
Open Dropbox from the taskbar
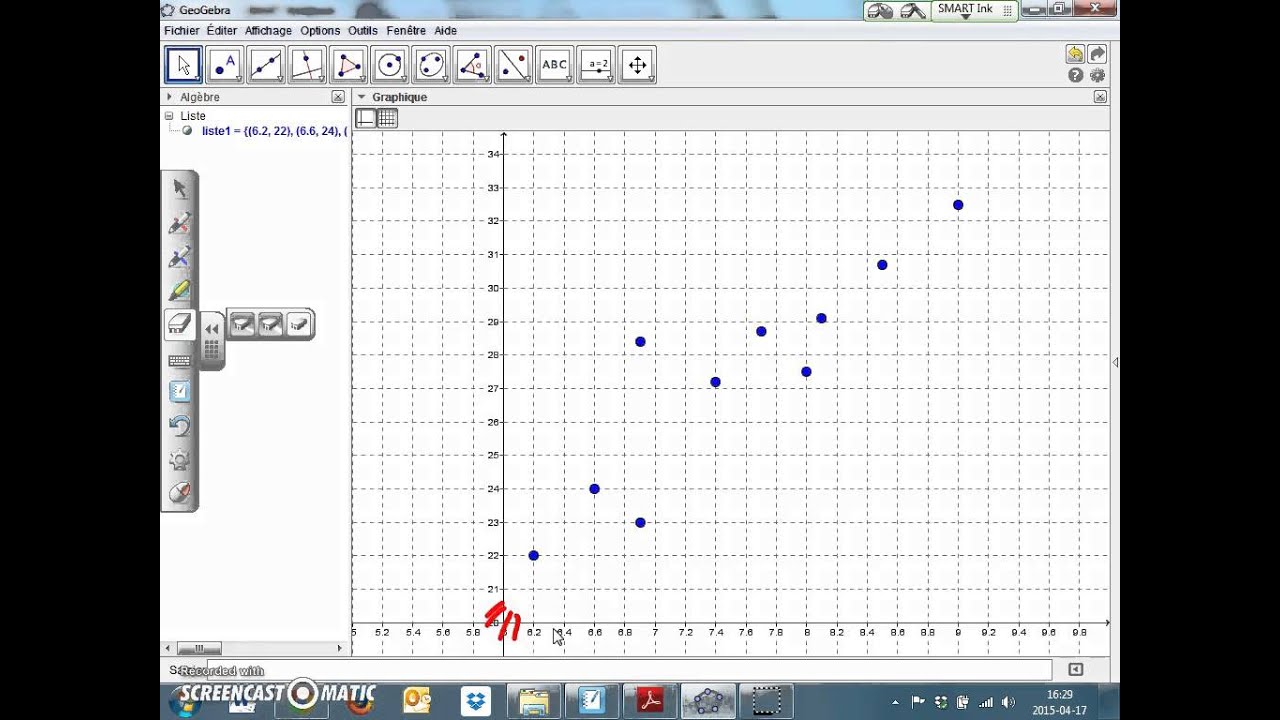[476, 701]
